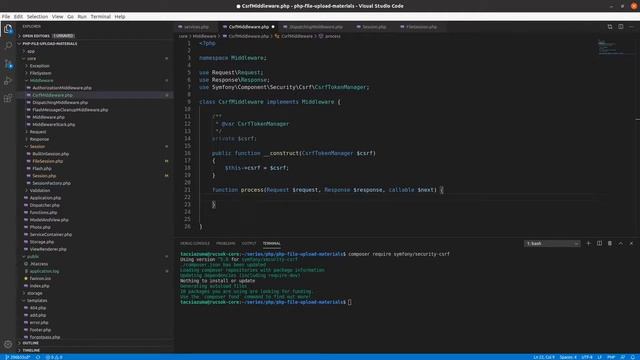Switch to the Session.php editor tab
This screenshot has width=640, height=360.
pos(373,27)
